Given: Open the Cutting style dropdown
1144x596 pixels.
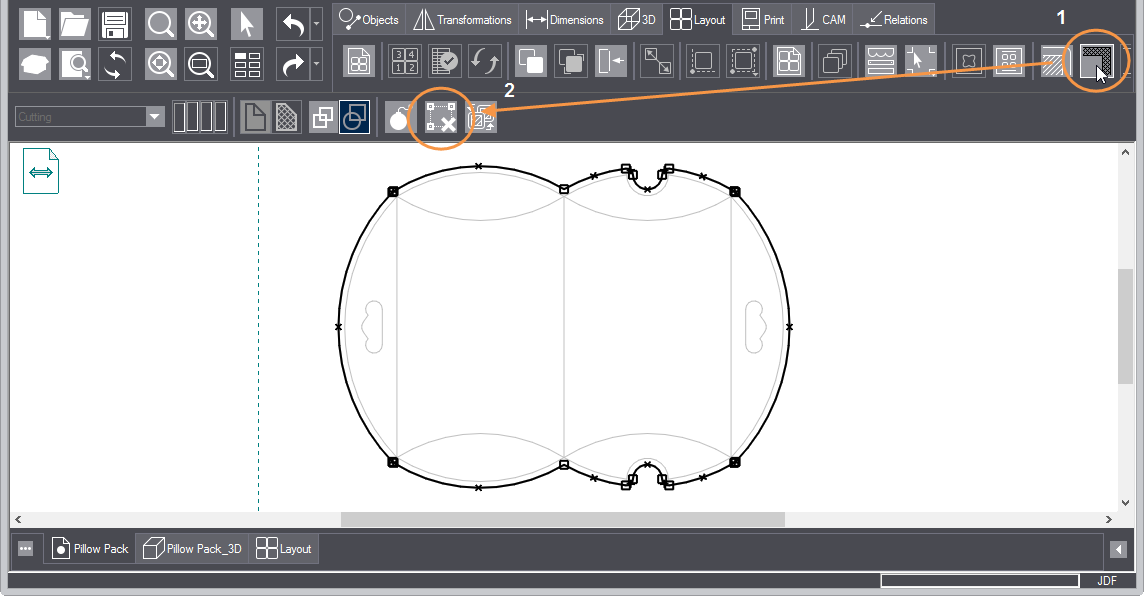Looking at the screenshot, I should point(154,117).
